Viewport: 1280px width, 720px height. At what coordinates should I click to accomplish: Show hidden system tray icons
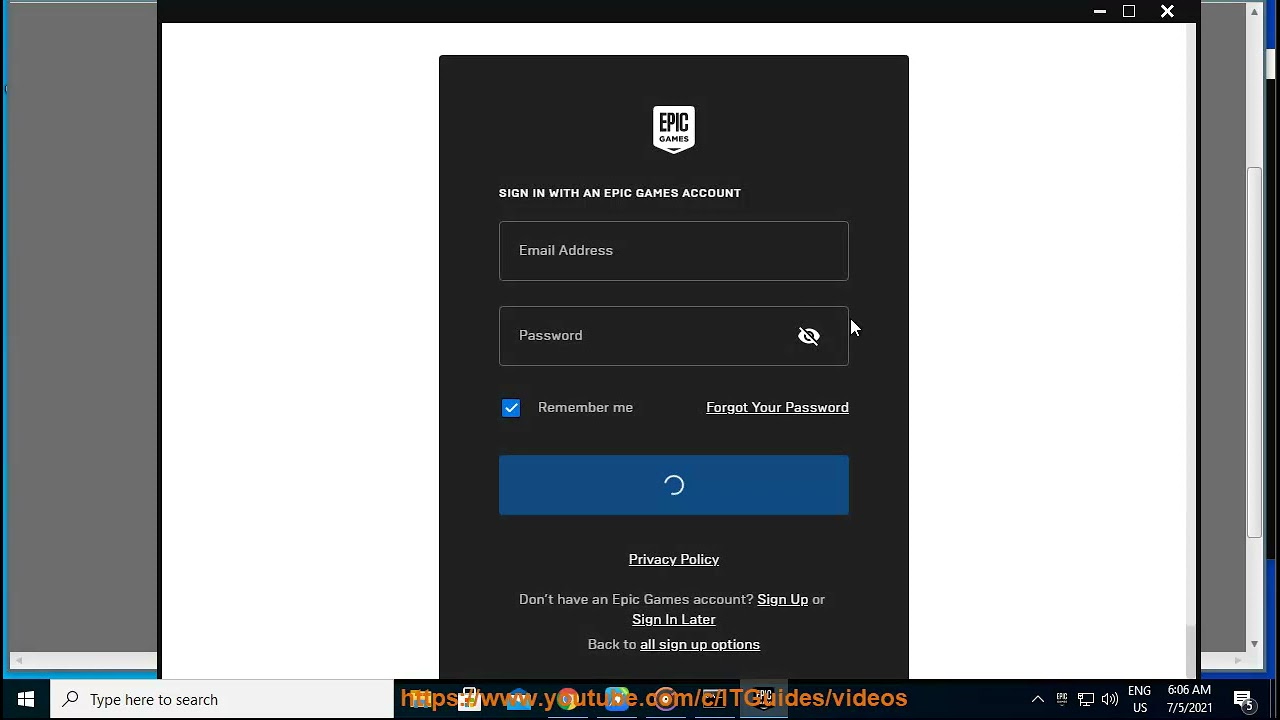tap(1037, 699)
